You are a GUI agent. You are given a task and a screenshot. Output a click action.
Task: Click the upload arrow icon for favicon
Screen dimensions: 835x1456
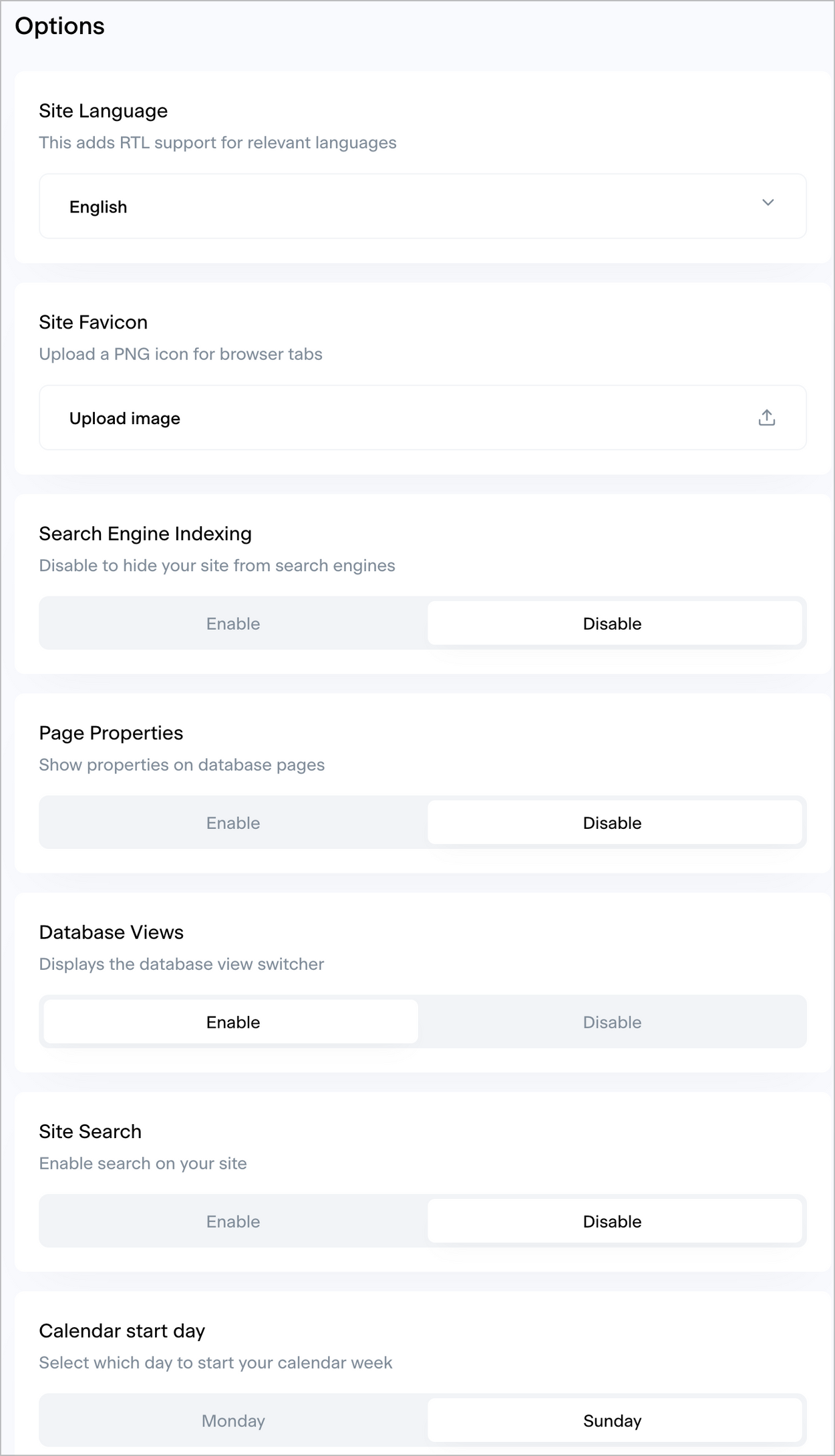[767, 417]
